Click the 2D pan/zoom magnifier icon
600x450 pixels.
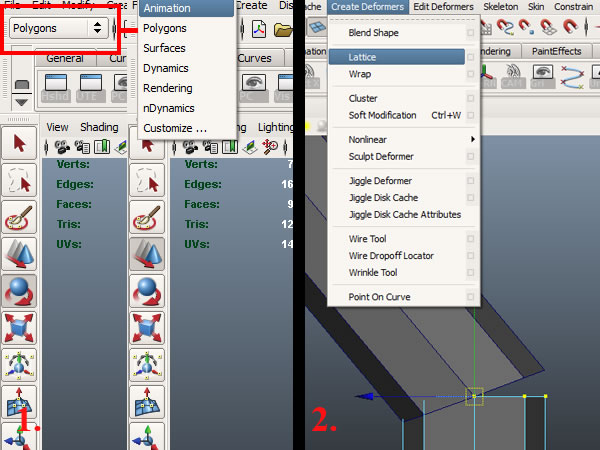click(269, 147)
